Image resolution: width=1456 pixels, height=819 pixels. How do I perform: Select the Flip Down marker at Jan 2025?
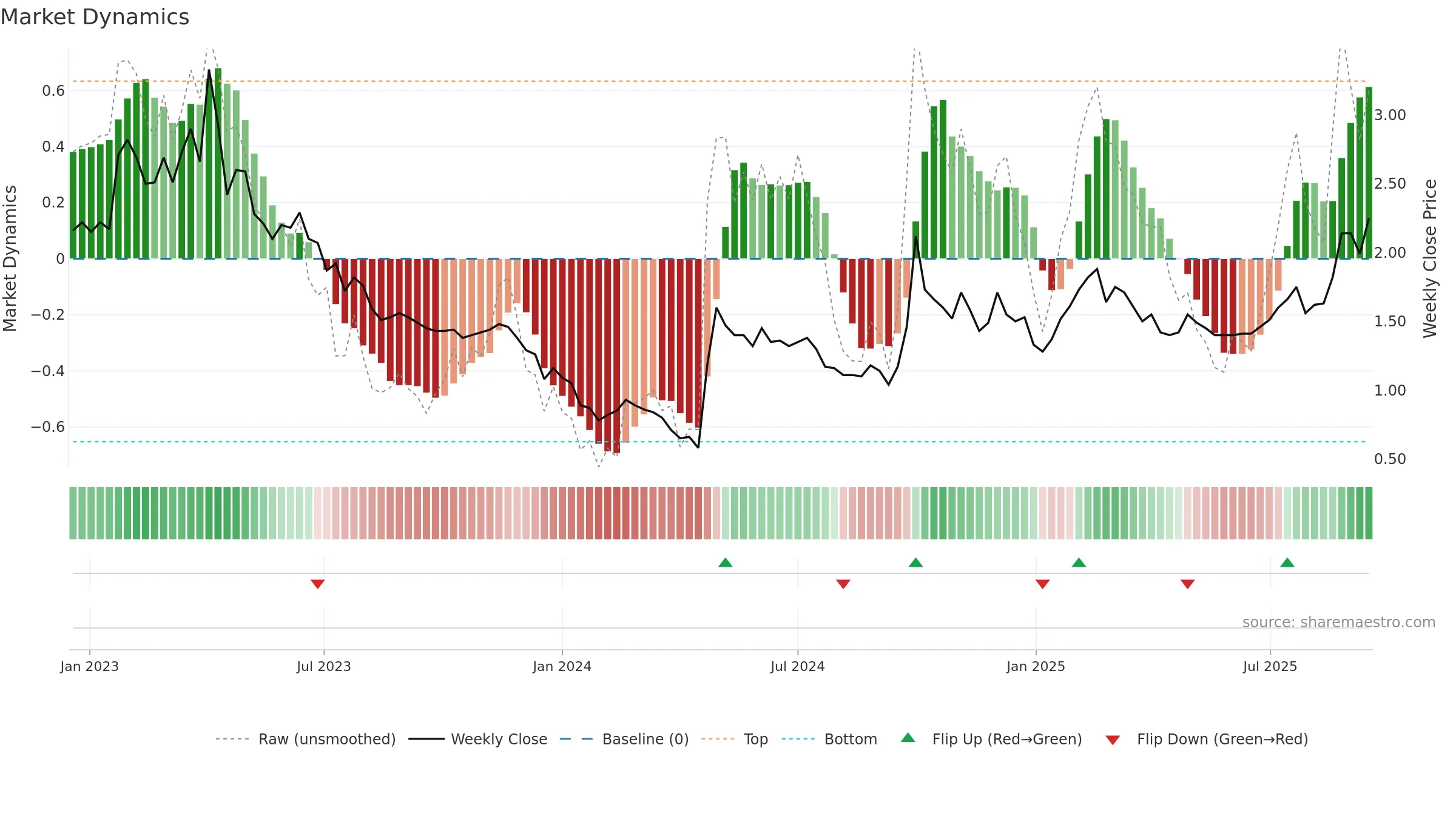[1043, 584]
